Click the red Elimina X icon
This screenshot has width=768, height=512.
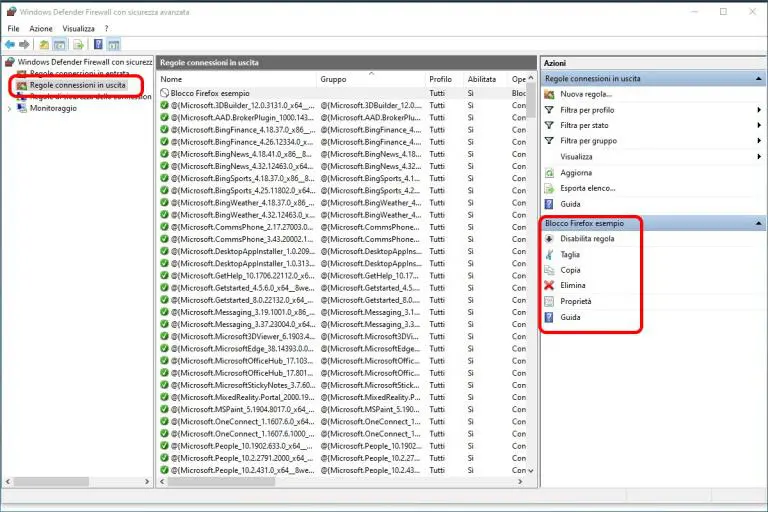[x=549, y=285]
